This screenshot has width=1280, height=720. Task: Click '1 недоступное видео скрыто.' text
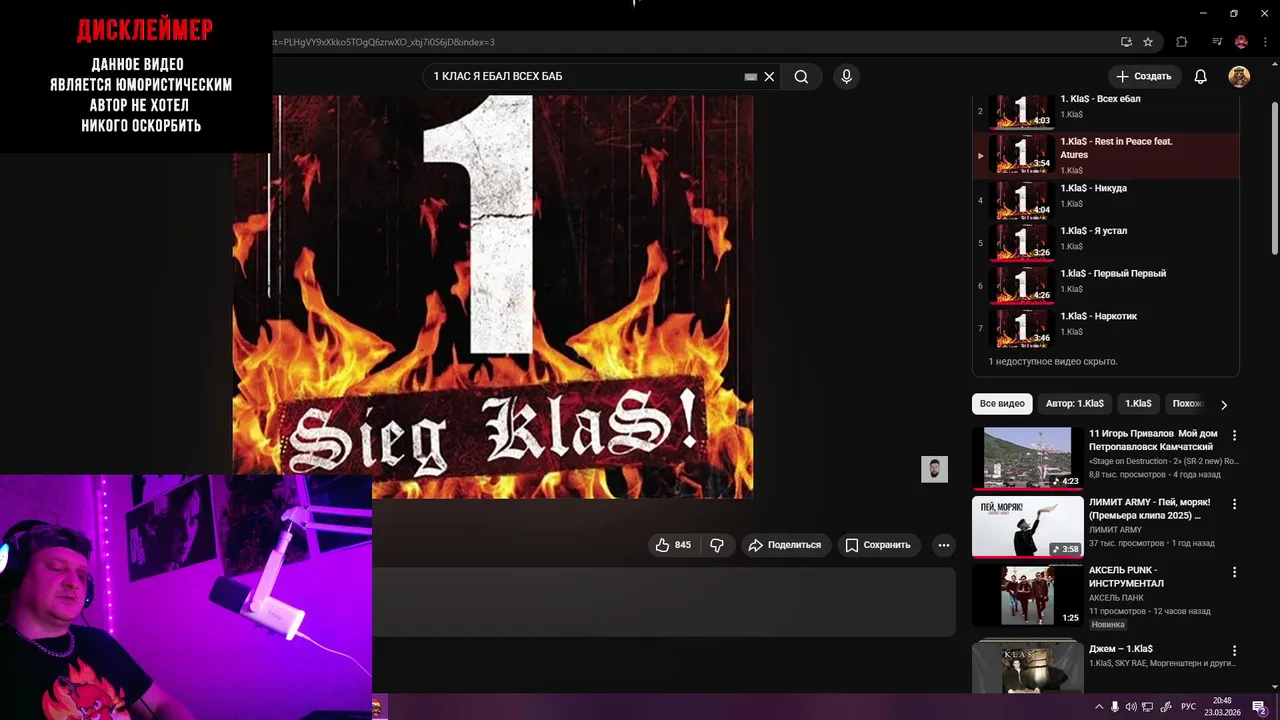tap(1053, 362)
